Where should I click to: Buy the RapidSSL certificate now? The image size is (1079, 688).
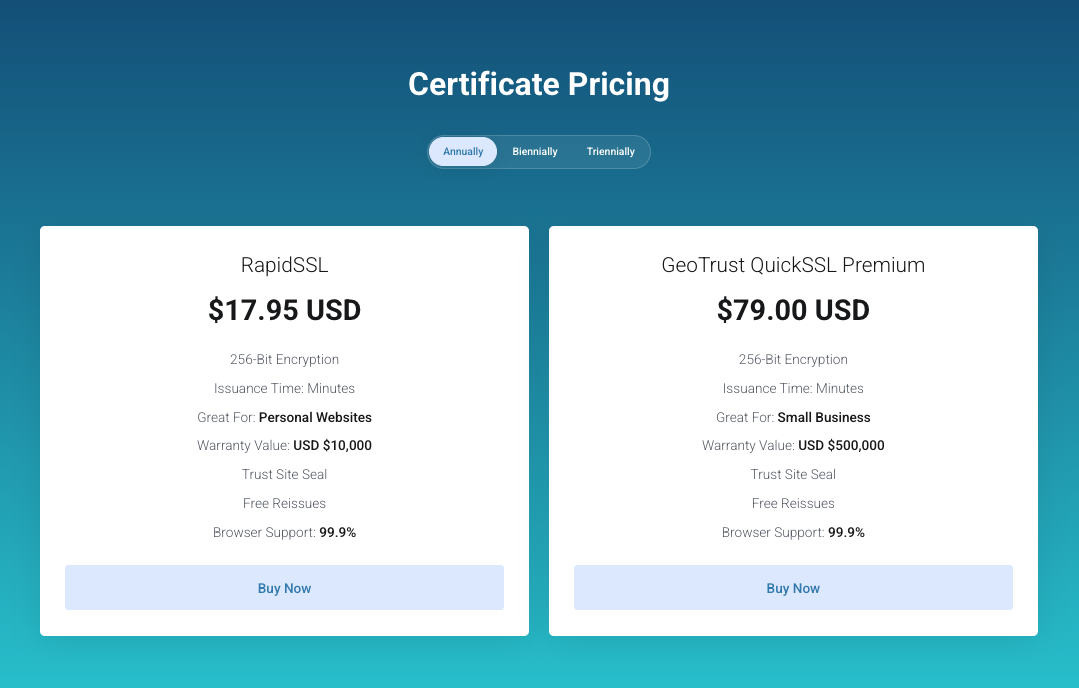pos(284,588)
